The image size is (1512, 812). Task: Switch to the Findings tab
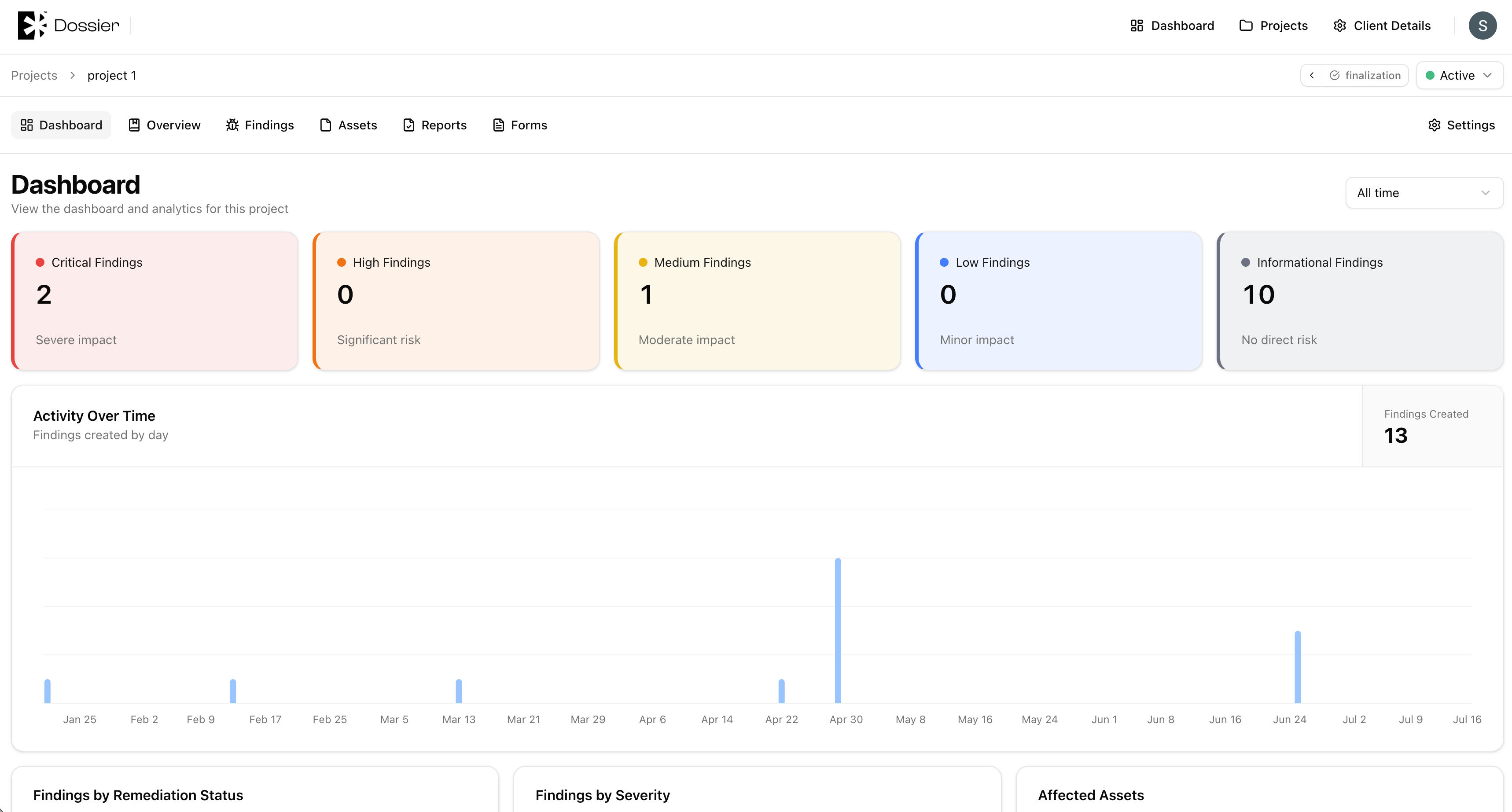[x=260, y=125]
